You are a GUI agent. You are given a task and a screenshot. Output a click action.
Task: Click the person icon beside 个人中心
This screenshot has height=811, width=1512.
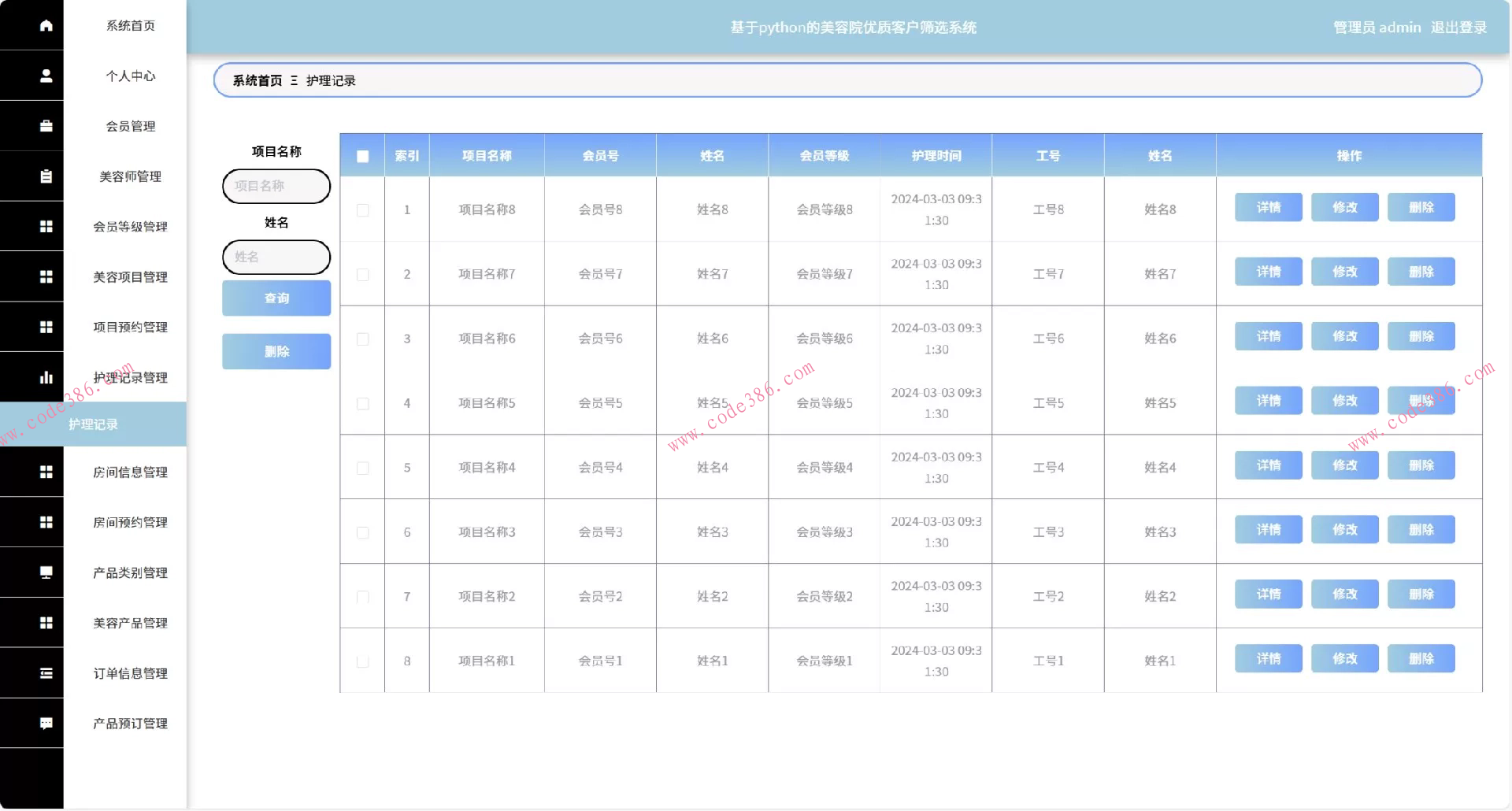coord(46,76)
